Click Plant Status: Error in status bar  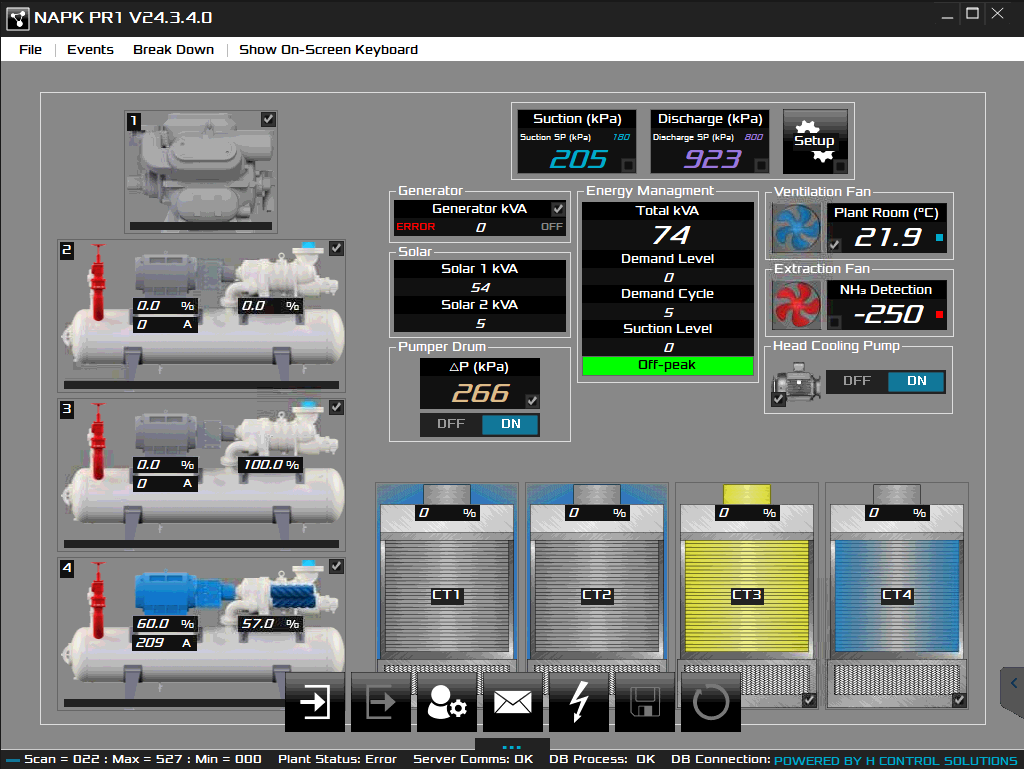coord(337,759)
